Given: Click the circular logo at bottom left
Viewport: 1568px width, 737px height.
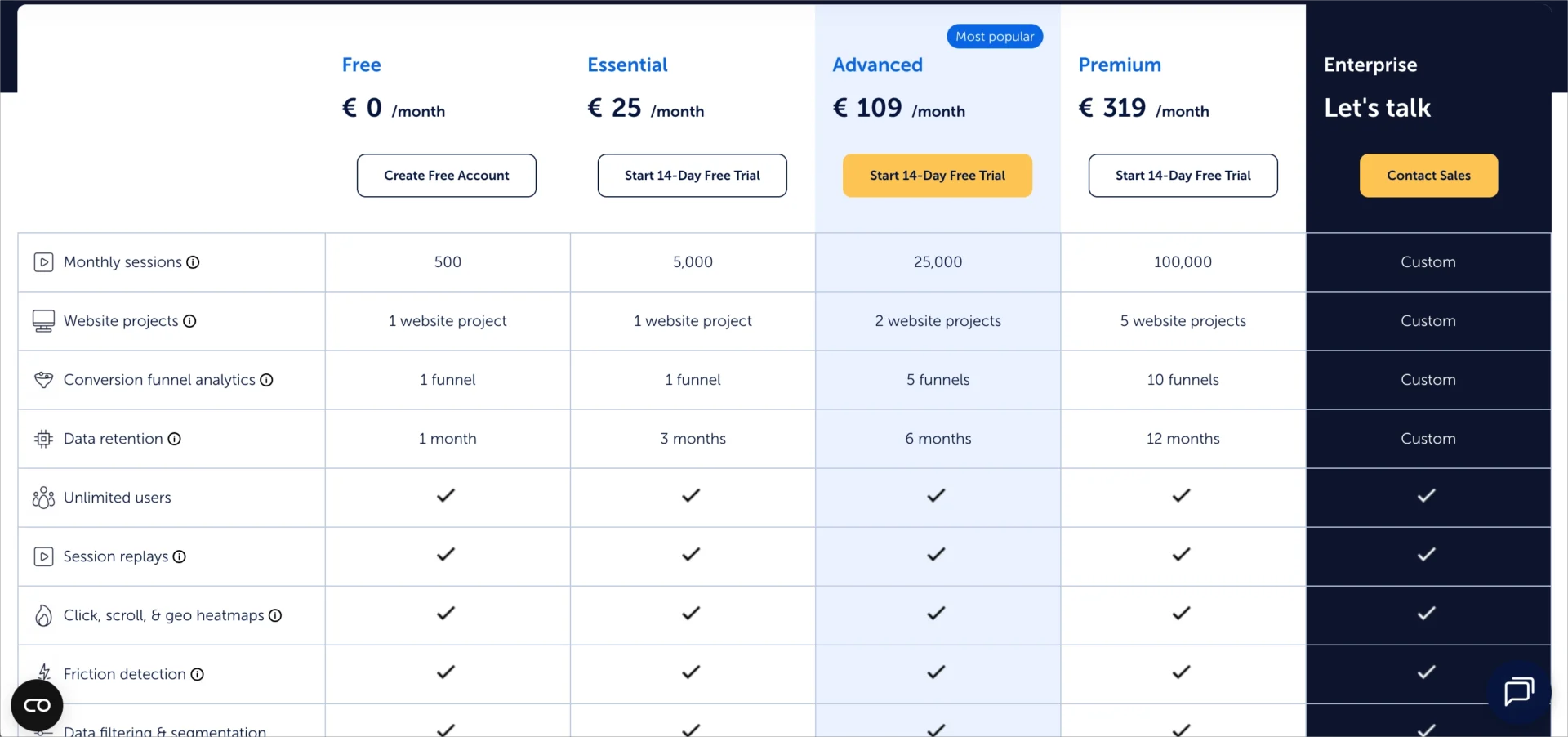Looking at the screenshot, I should [37, 704].
